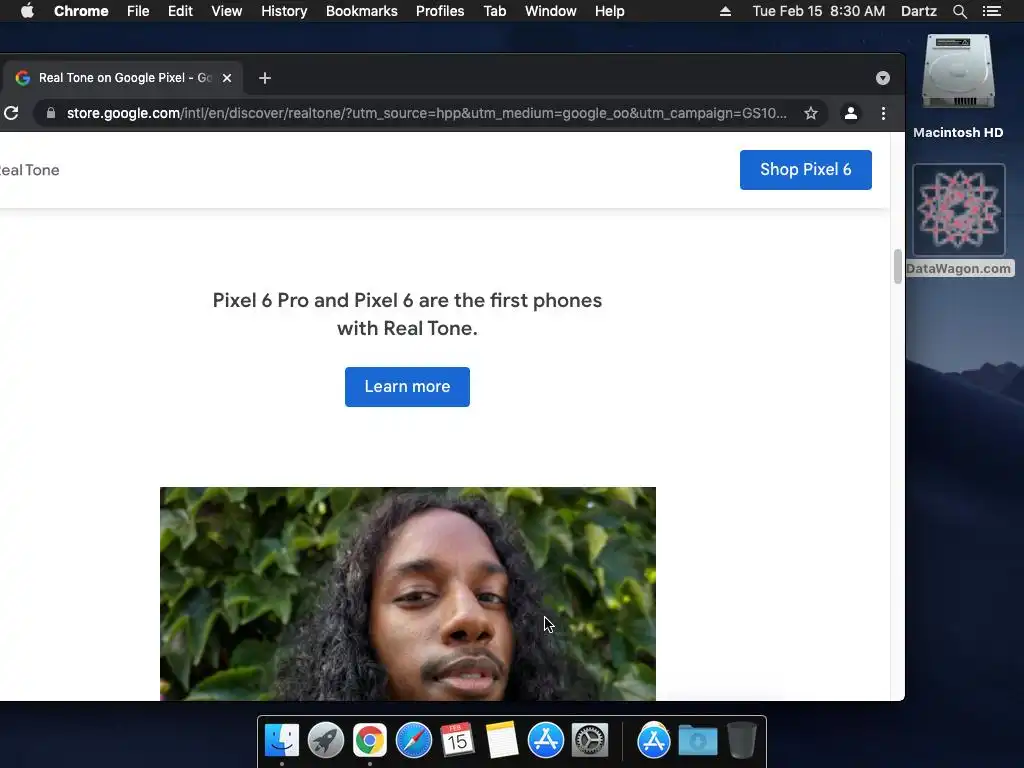1024x768 pixels.
Task: Open the History menu
Action: pyautogui.click(x=284, y=11)
